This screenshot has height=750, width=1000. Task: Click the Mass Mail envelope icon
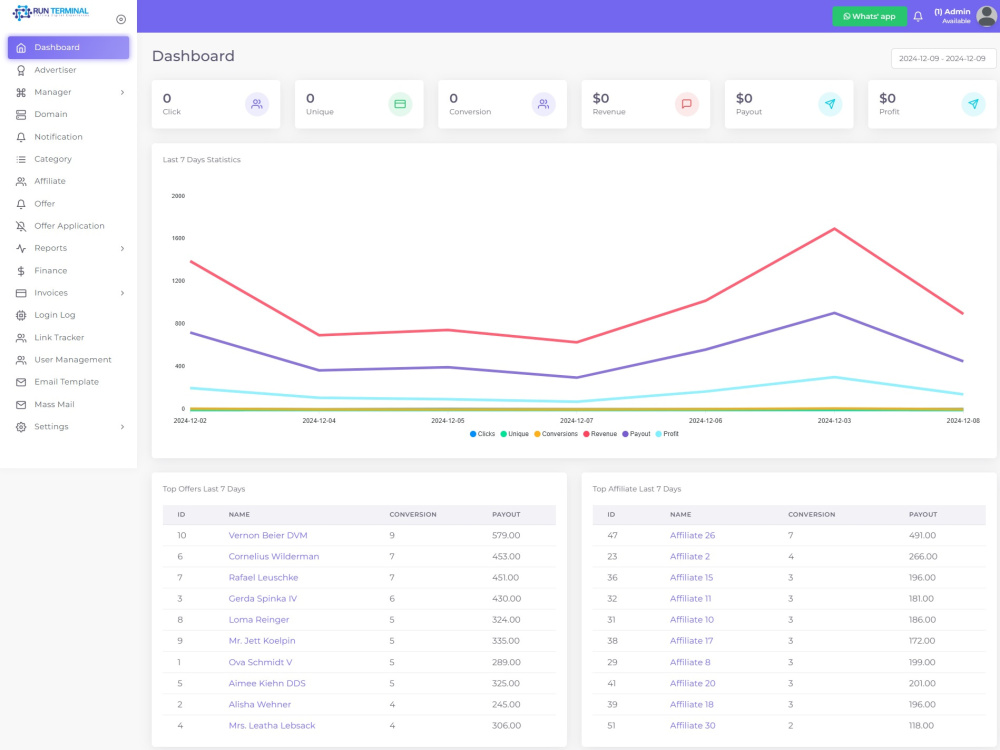click(21, 405)
